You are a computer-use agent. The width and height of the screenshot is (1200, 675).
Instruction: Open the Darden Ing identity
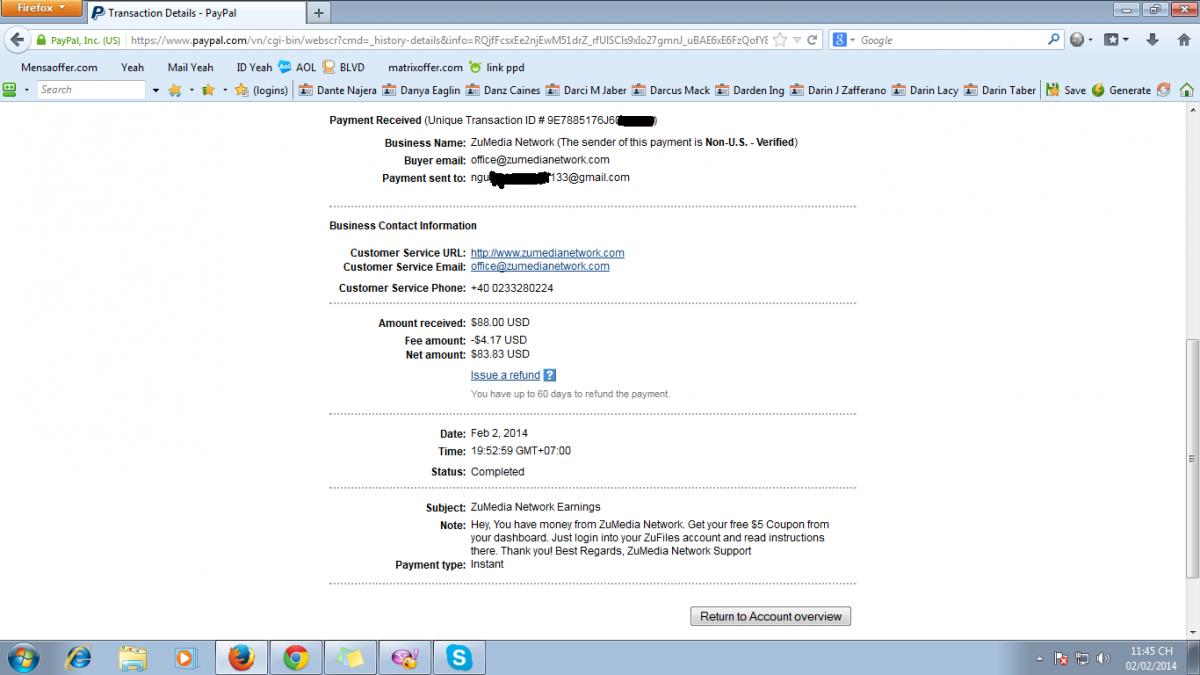point(750,90)
